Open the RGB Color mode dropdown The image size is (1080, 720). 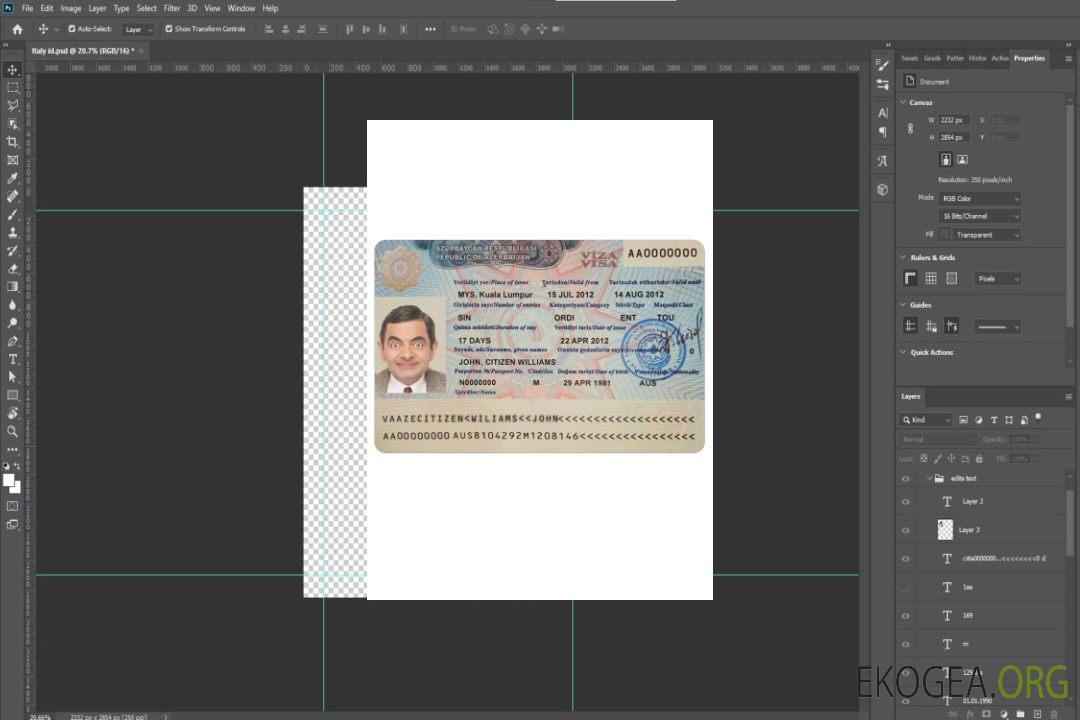(979, 198)
